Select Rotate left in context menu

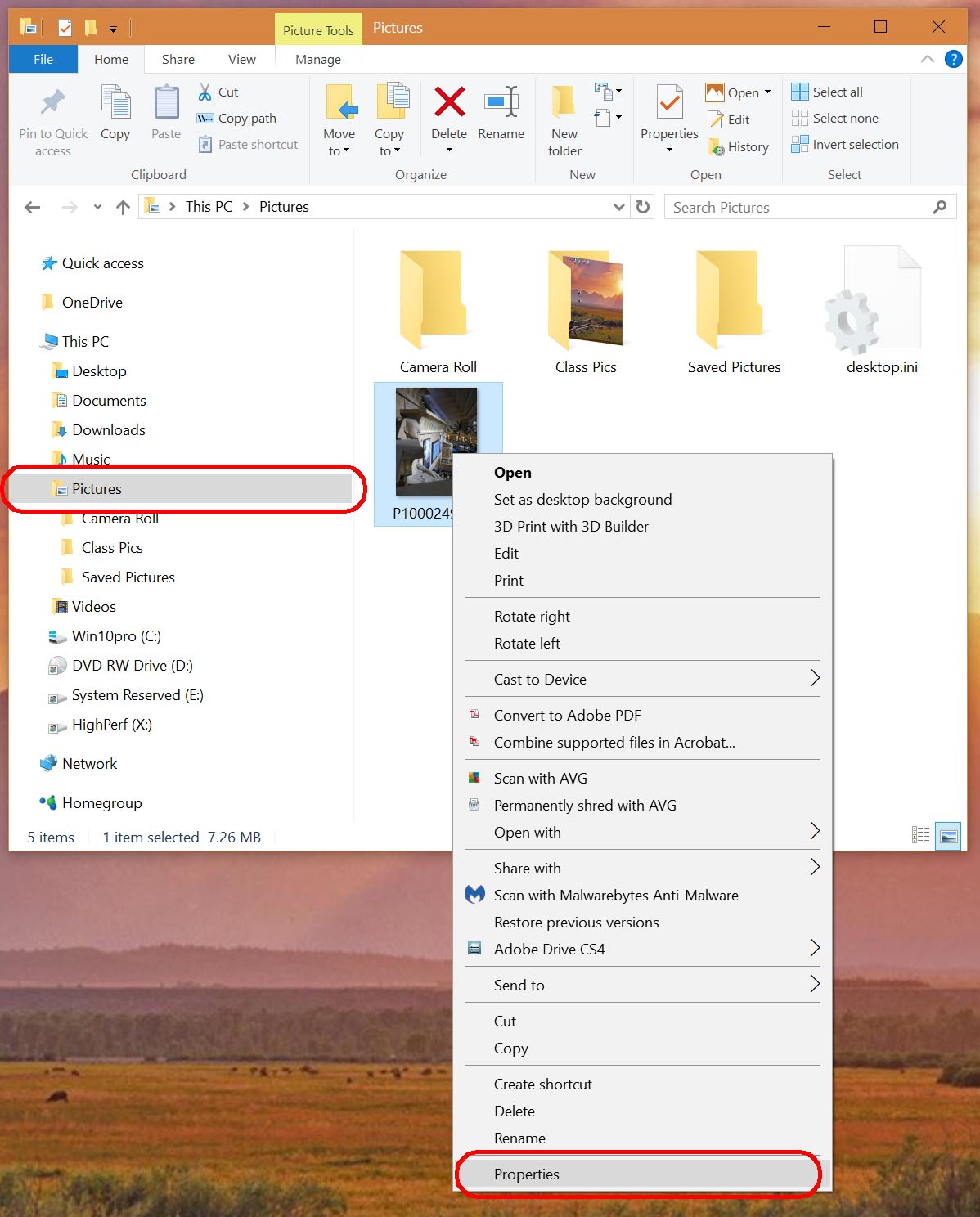tap(527, 644)
